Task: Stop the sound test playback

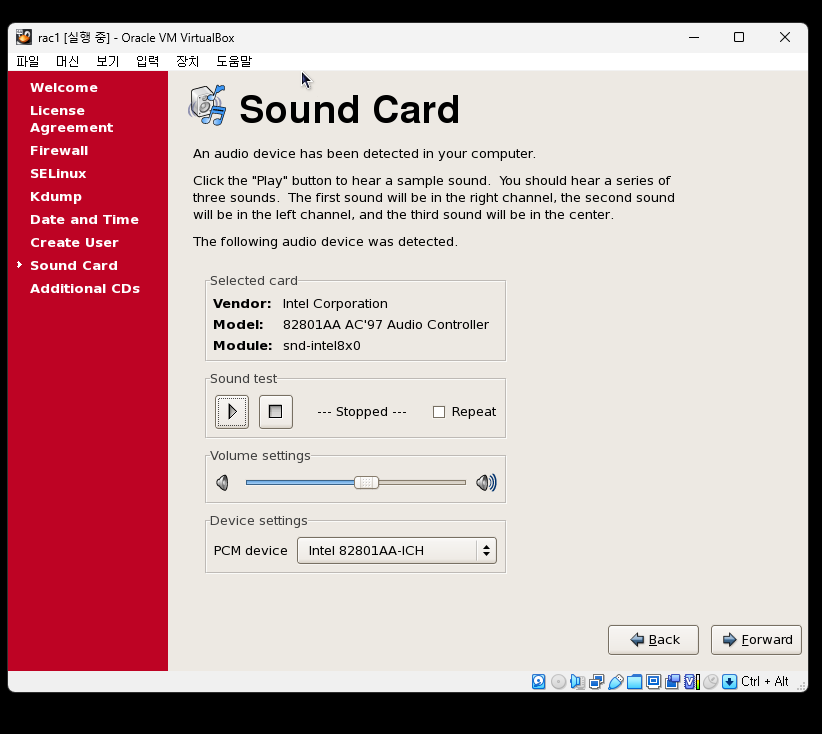Action: pos(276,412)
